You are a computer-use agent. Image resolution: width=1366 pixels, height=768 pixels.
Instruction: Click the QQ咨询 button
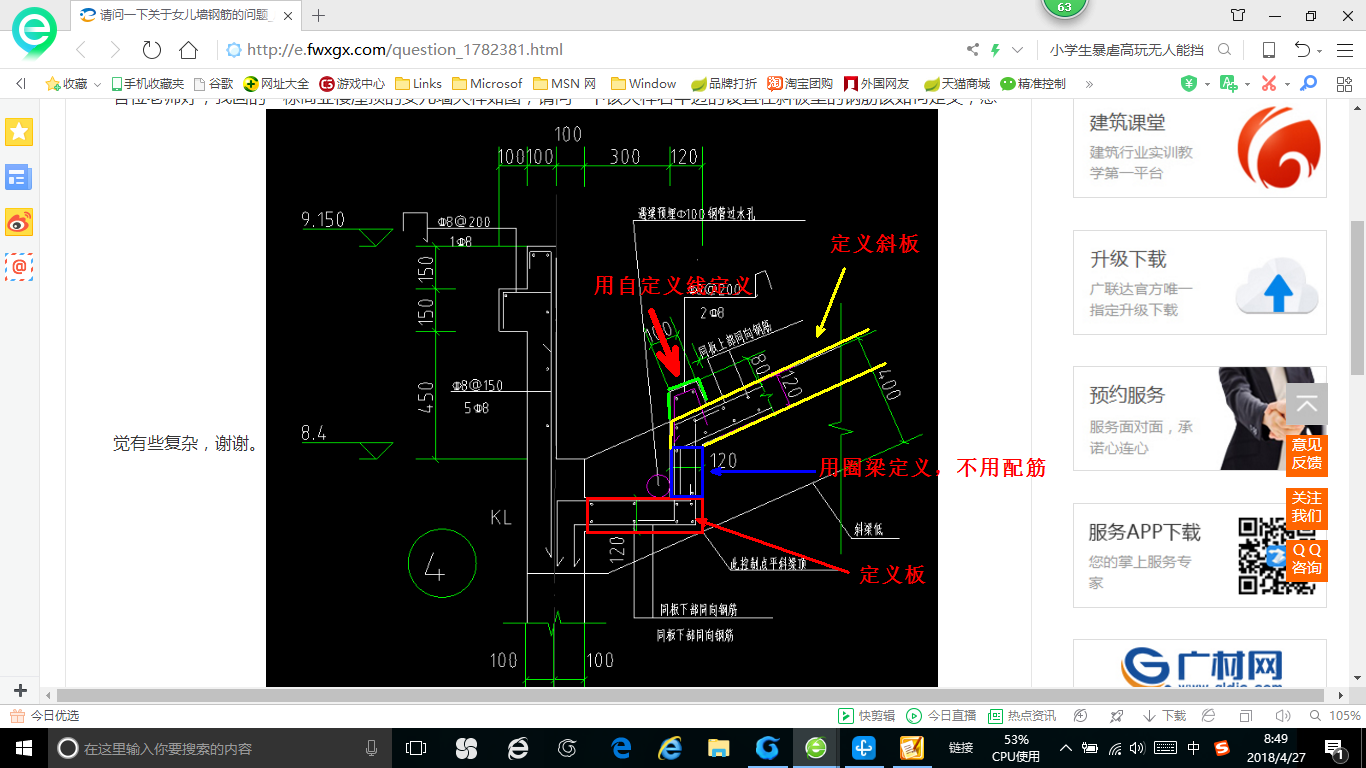tap(1307, 559)
